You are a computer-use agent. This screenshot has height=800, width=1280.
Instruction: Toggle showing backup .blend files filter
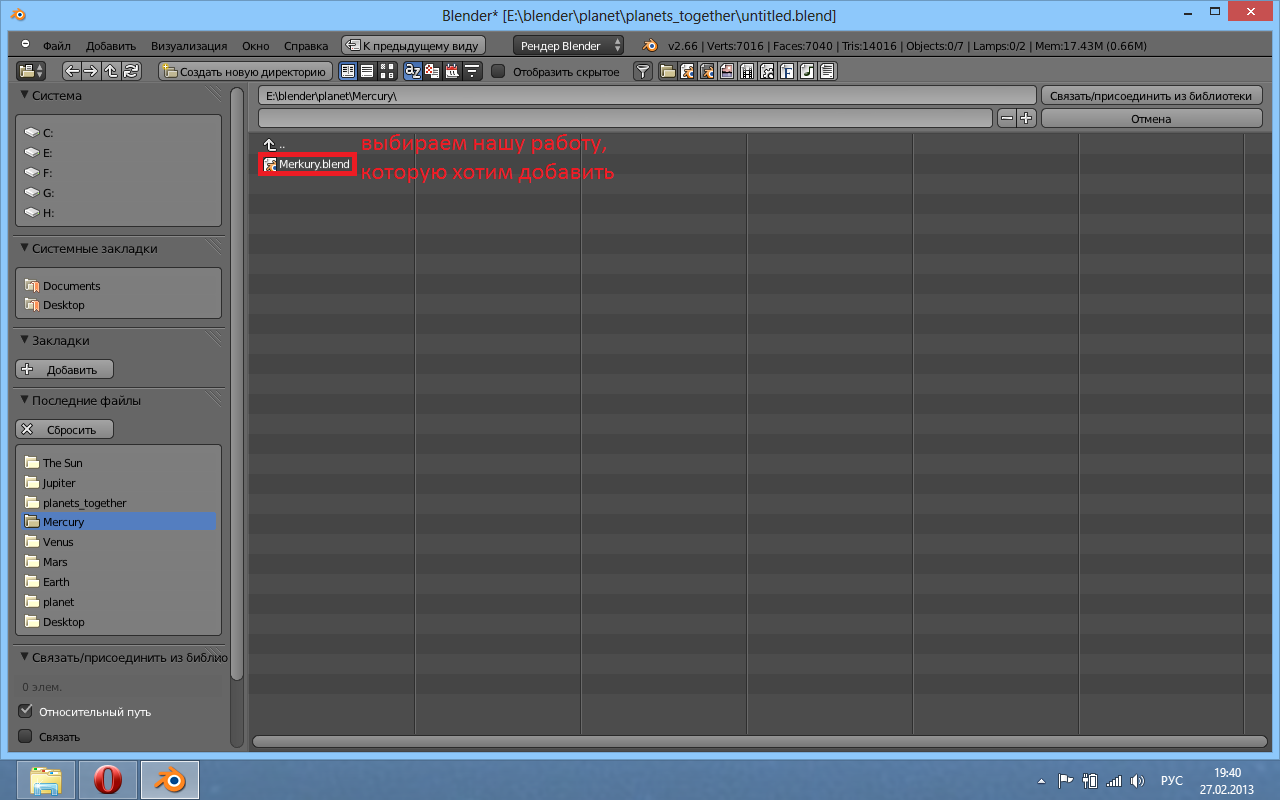[x=707, y=71]
